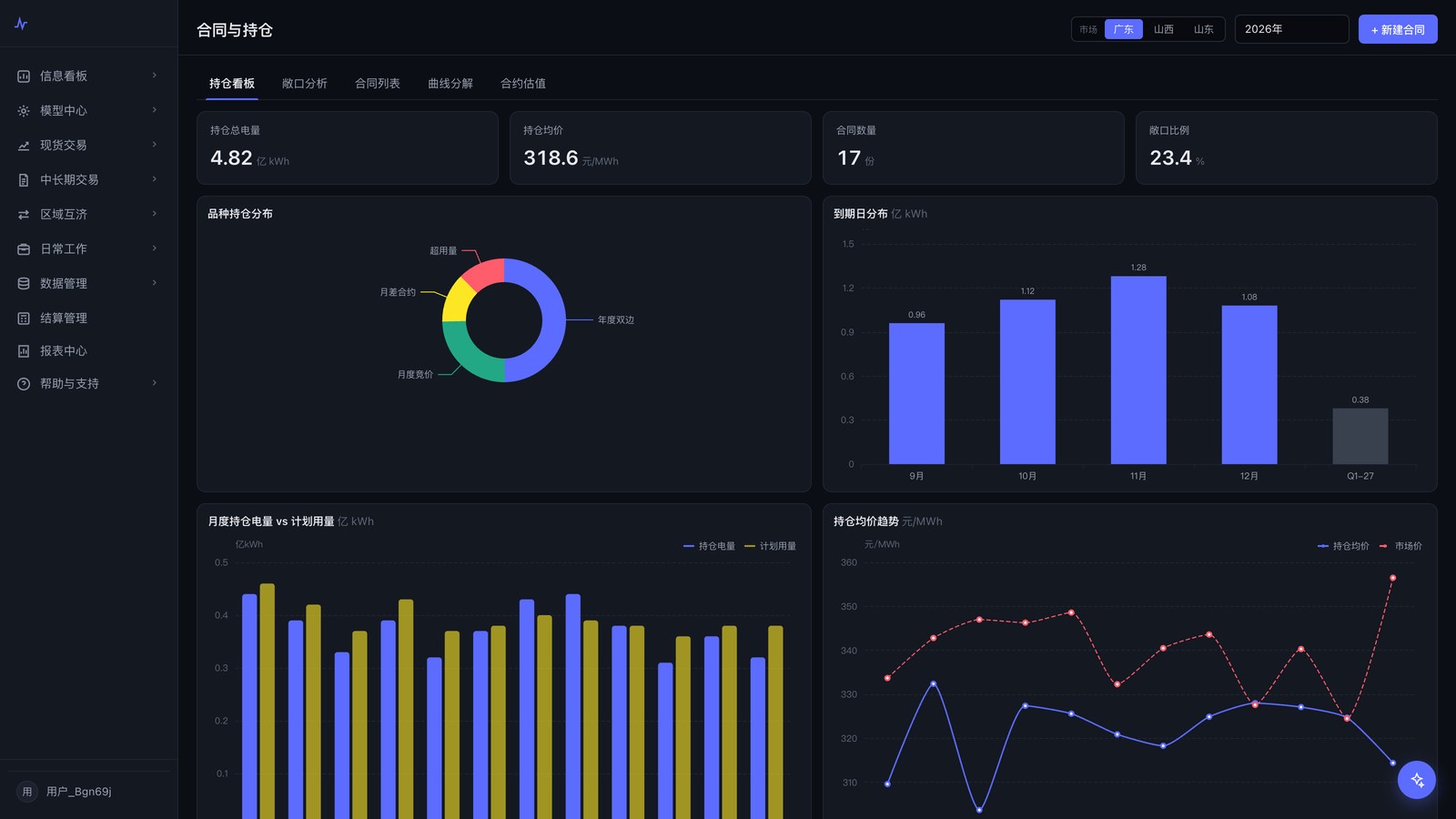Click the 帮助与支持 help icon
The height and width of the screenshot is (819, 1456).
(x=24, y=384)
